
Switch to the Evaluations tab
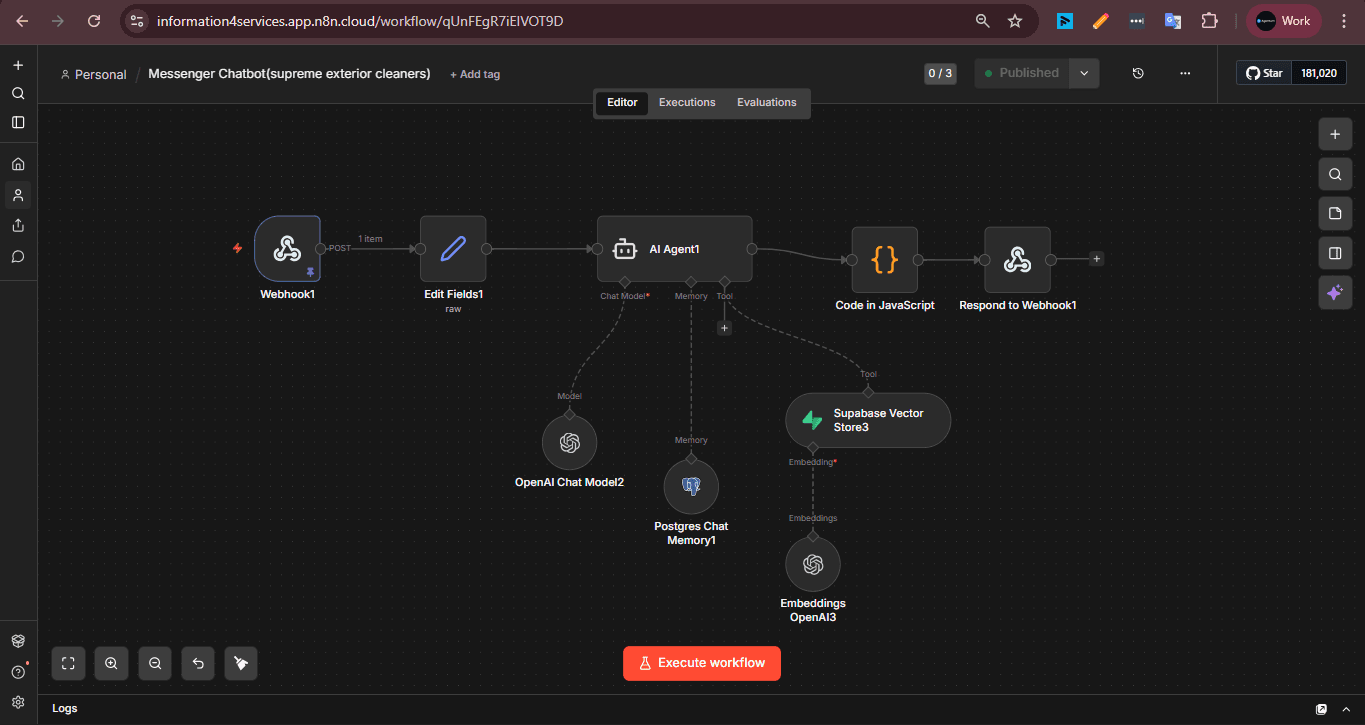767,103
